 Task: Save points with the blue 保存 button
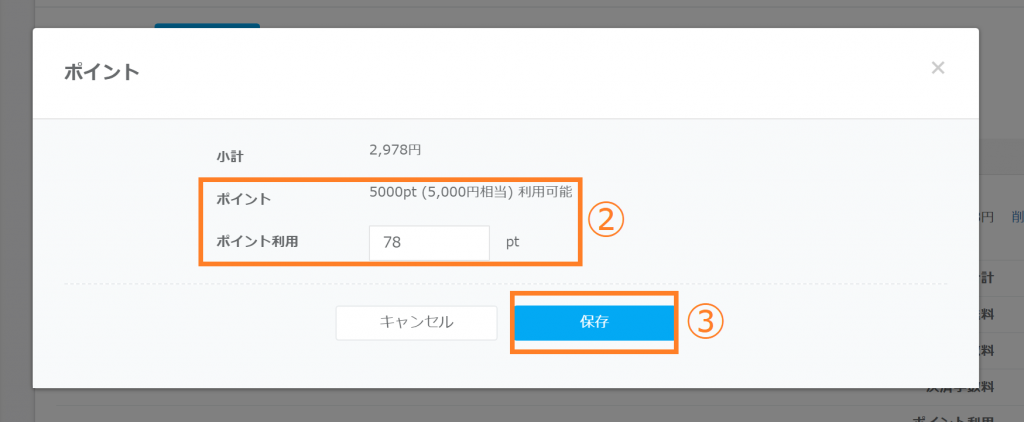coord(594,323)
